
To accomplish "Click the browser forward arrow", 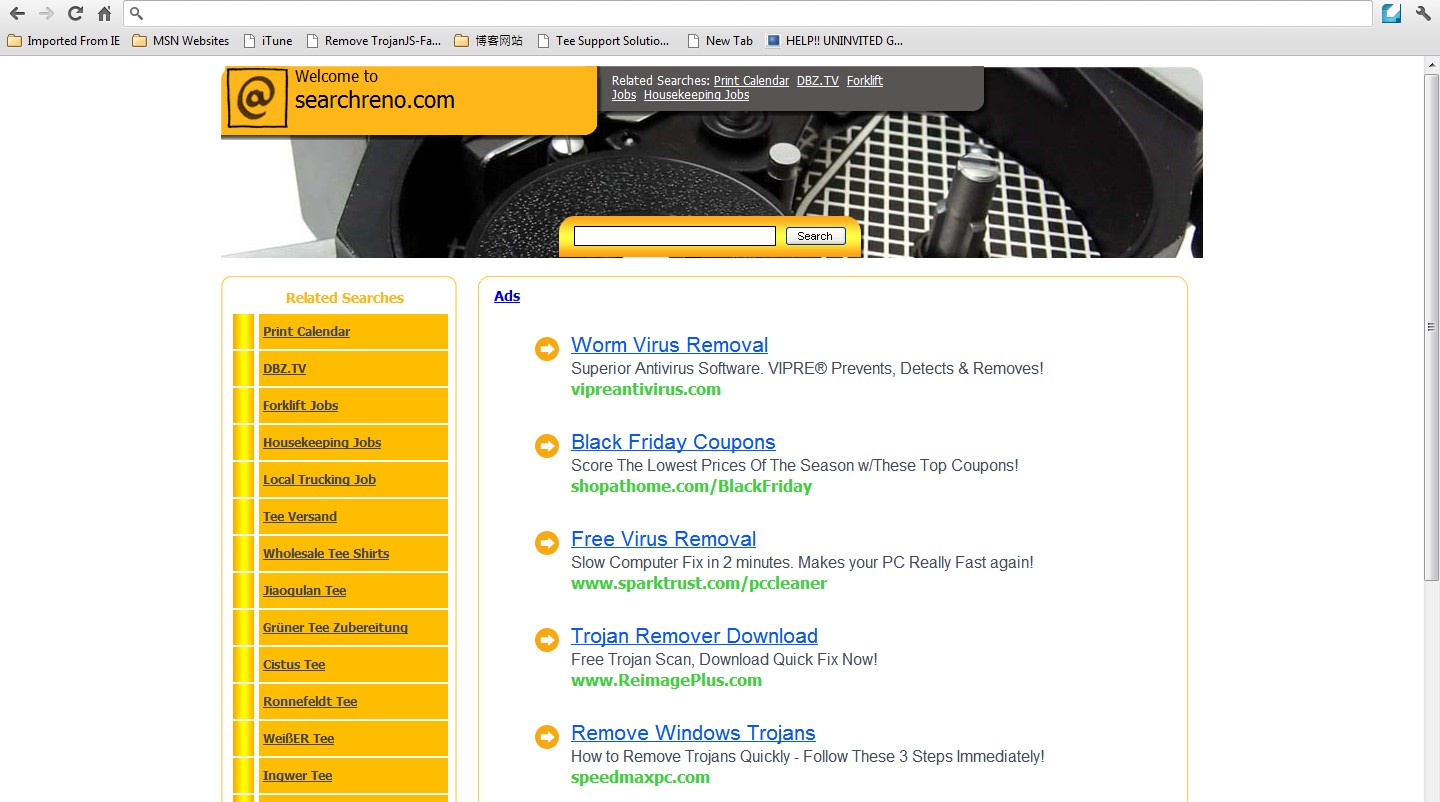I will 46,14.
